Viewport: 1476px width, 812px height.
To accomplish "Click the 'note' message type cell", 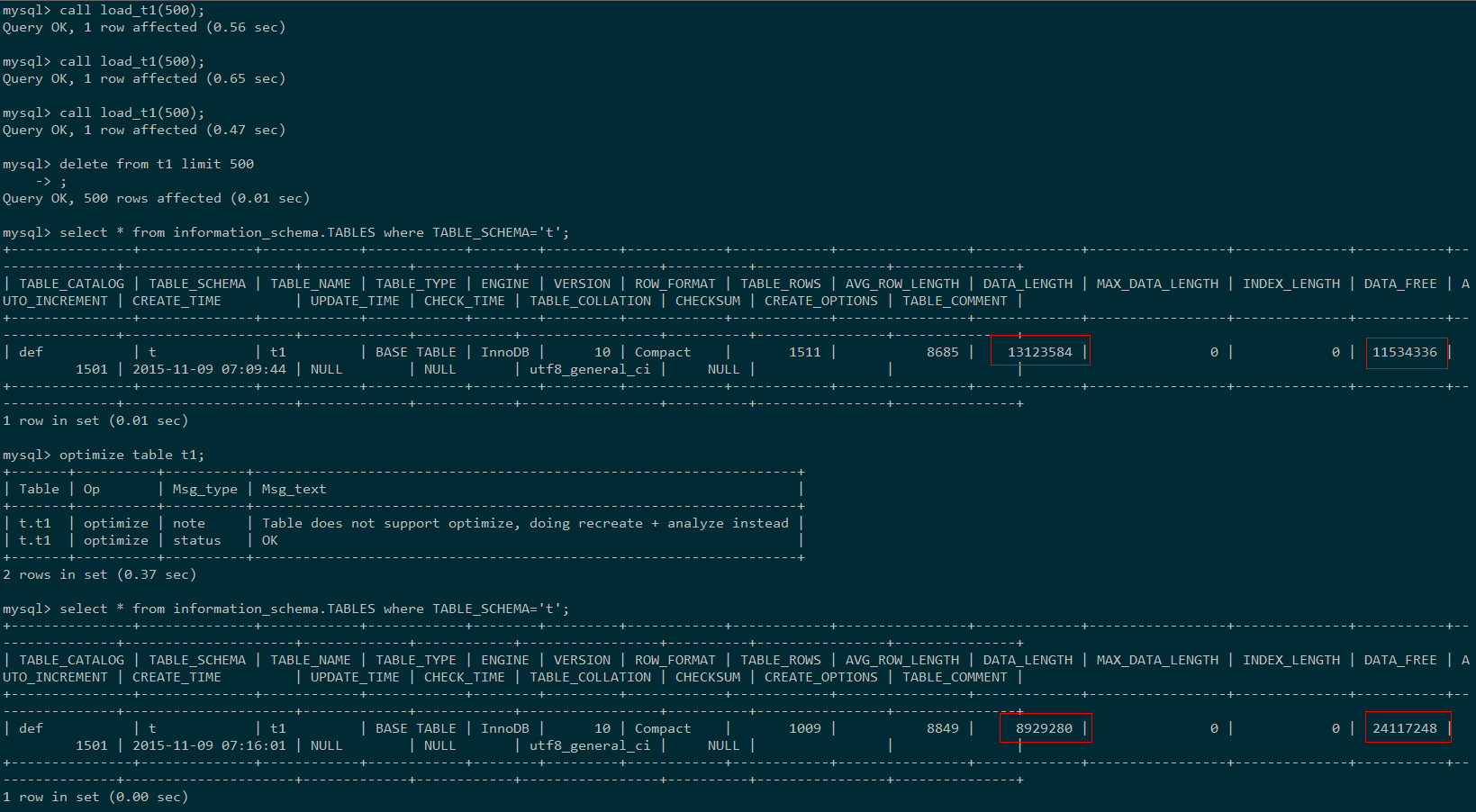I will (x=189, y=524).
